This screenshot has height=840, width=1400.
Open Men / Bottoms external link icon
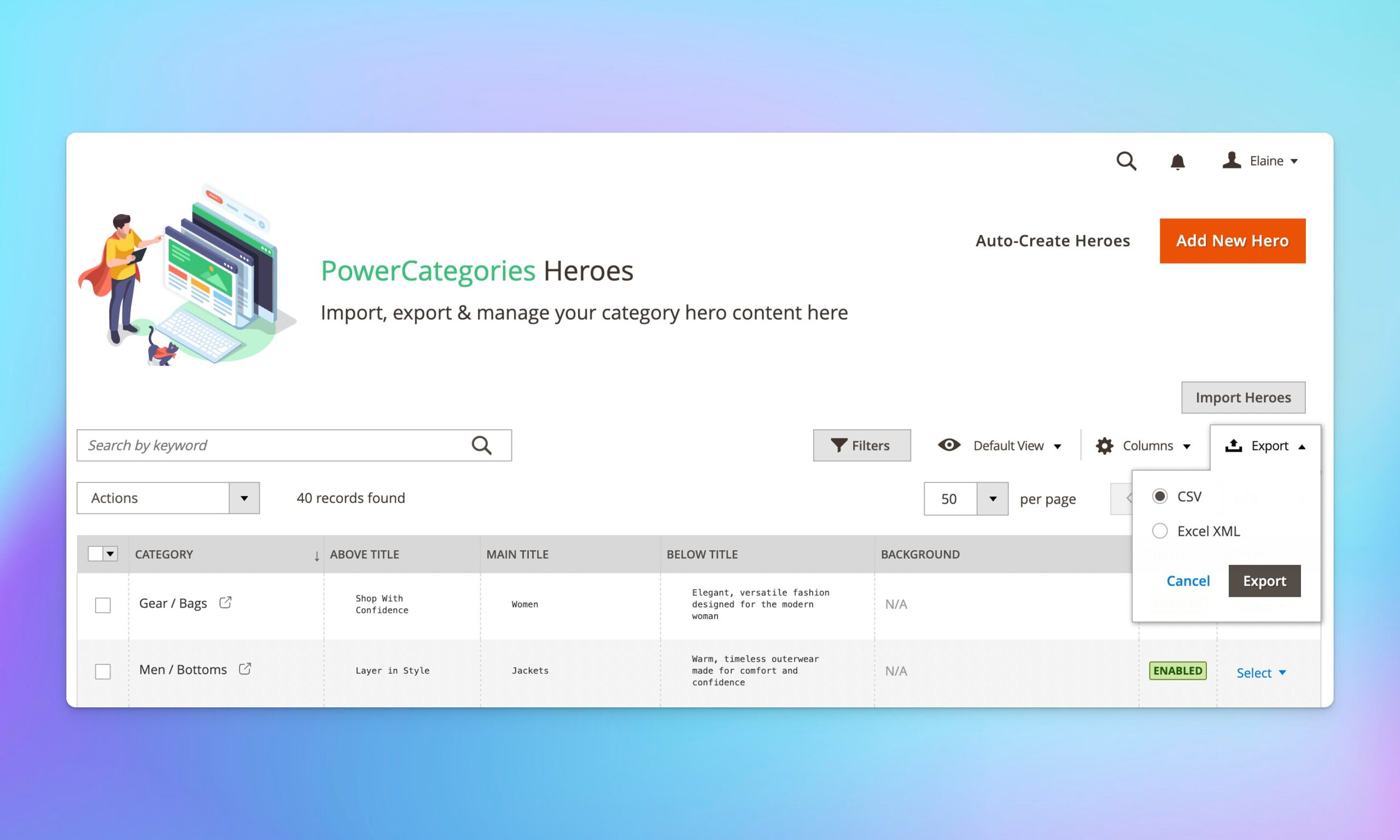(x=244, y=669)
